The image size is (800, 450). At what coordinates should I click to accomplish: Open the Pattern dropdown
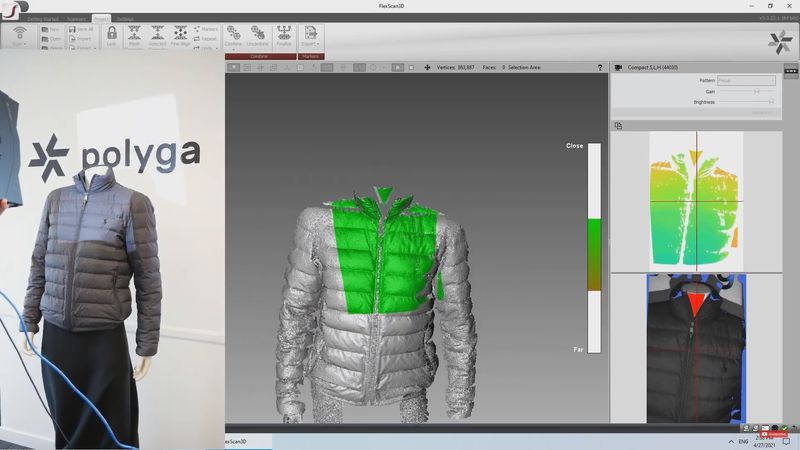(746, 80)
